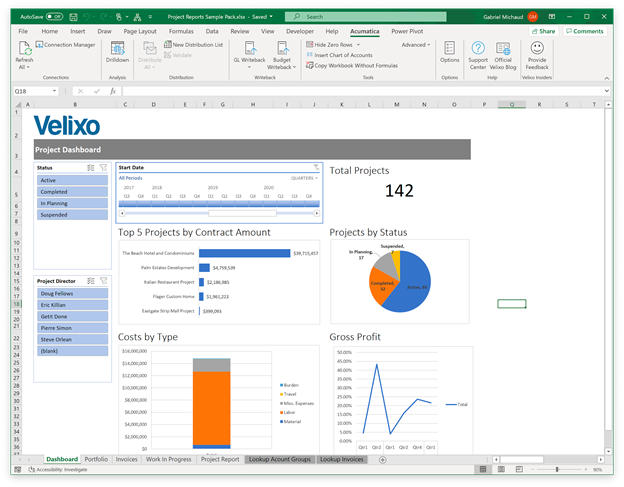624x487 pixels.
Task: Open the Customize Quick Access Toolbar dropdown
Action: tap(150, 17)
